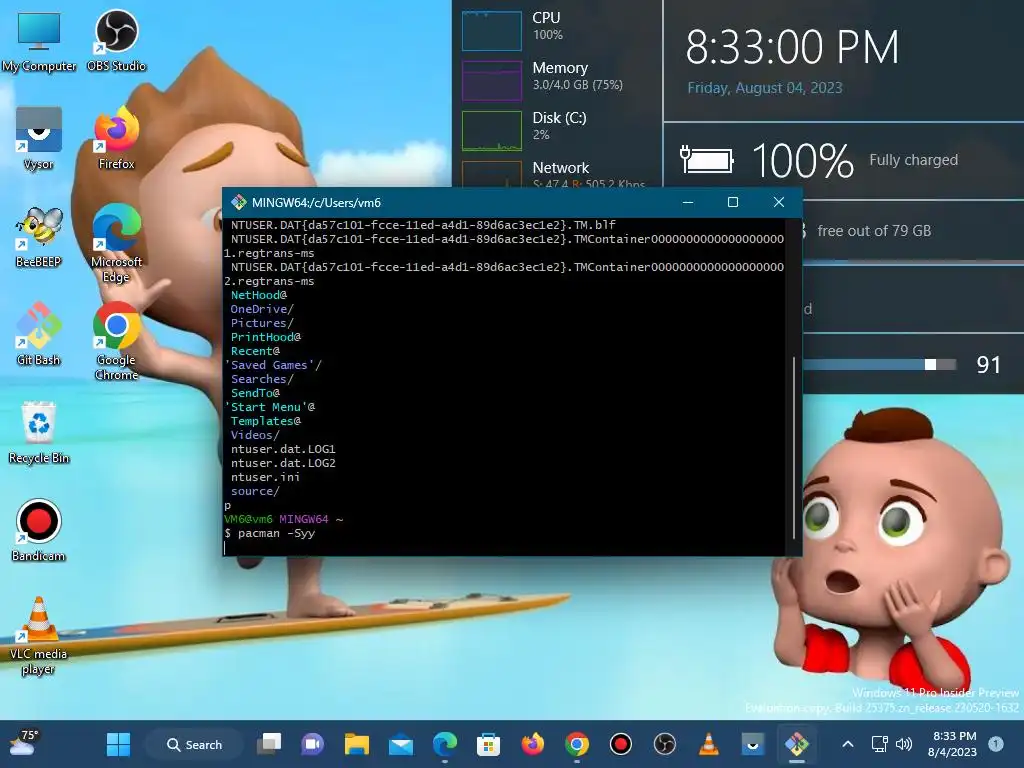Click the volume slider showing 91
Viewport: 1024px width, 768px height.
[880, 364]
